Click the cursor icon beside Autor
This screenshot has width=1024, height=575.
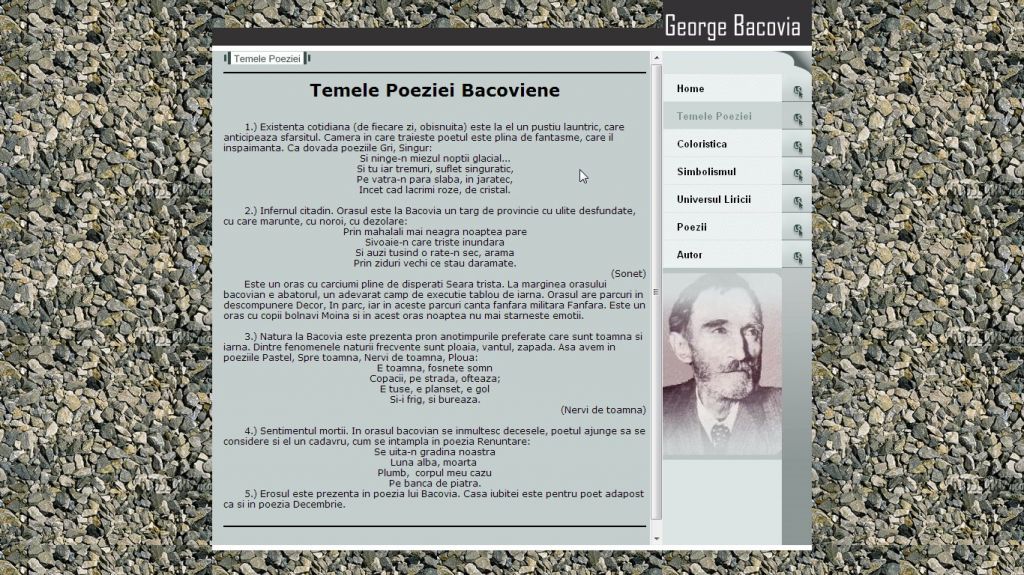click(798, 258)
